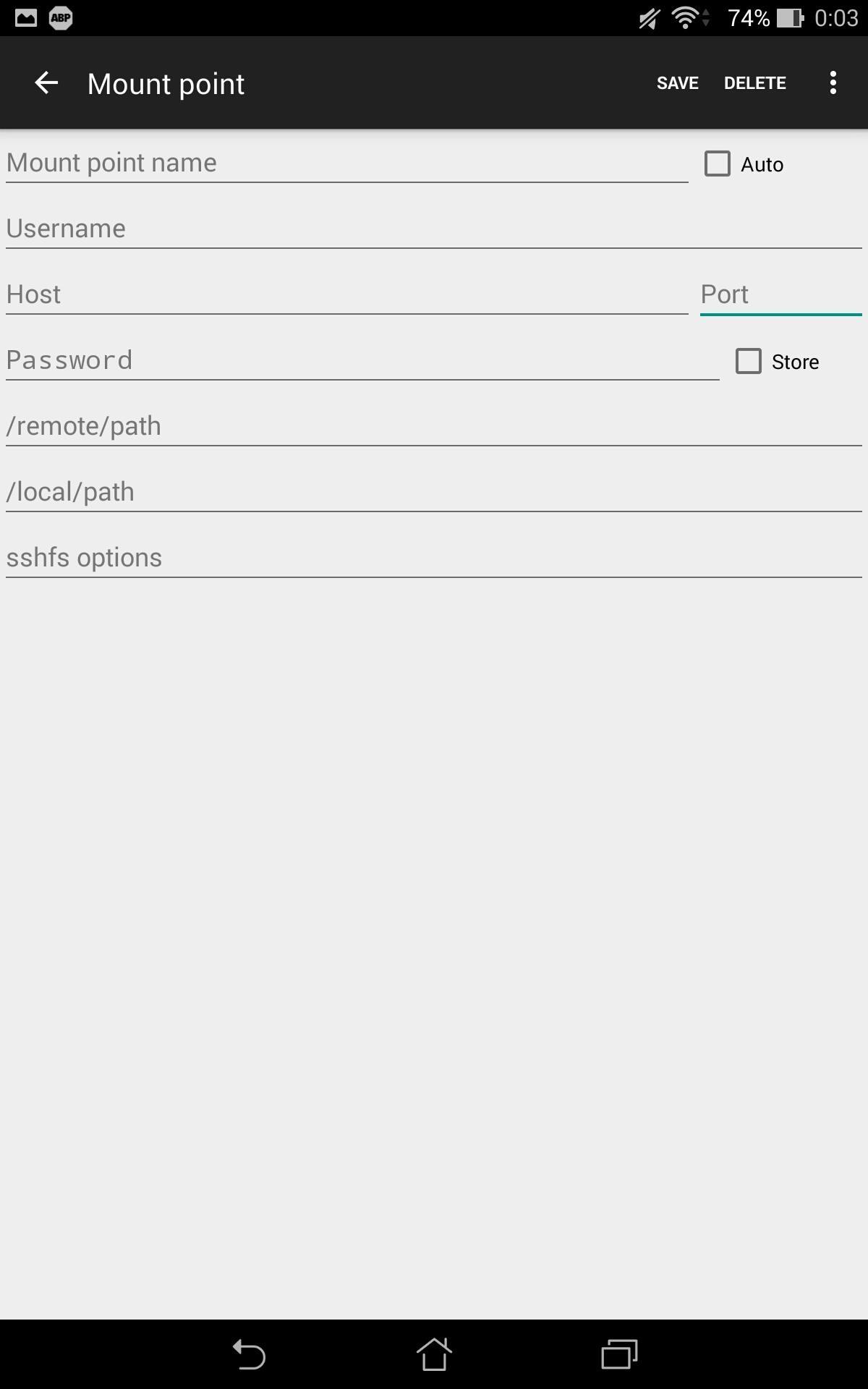Save the mount point
This screenshot has height=1389, width=868.
click(x=677, y=83)
